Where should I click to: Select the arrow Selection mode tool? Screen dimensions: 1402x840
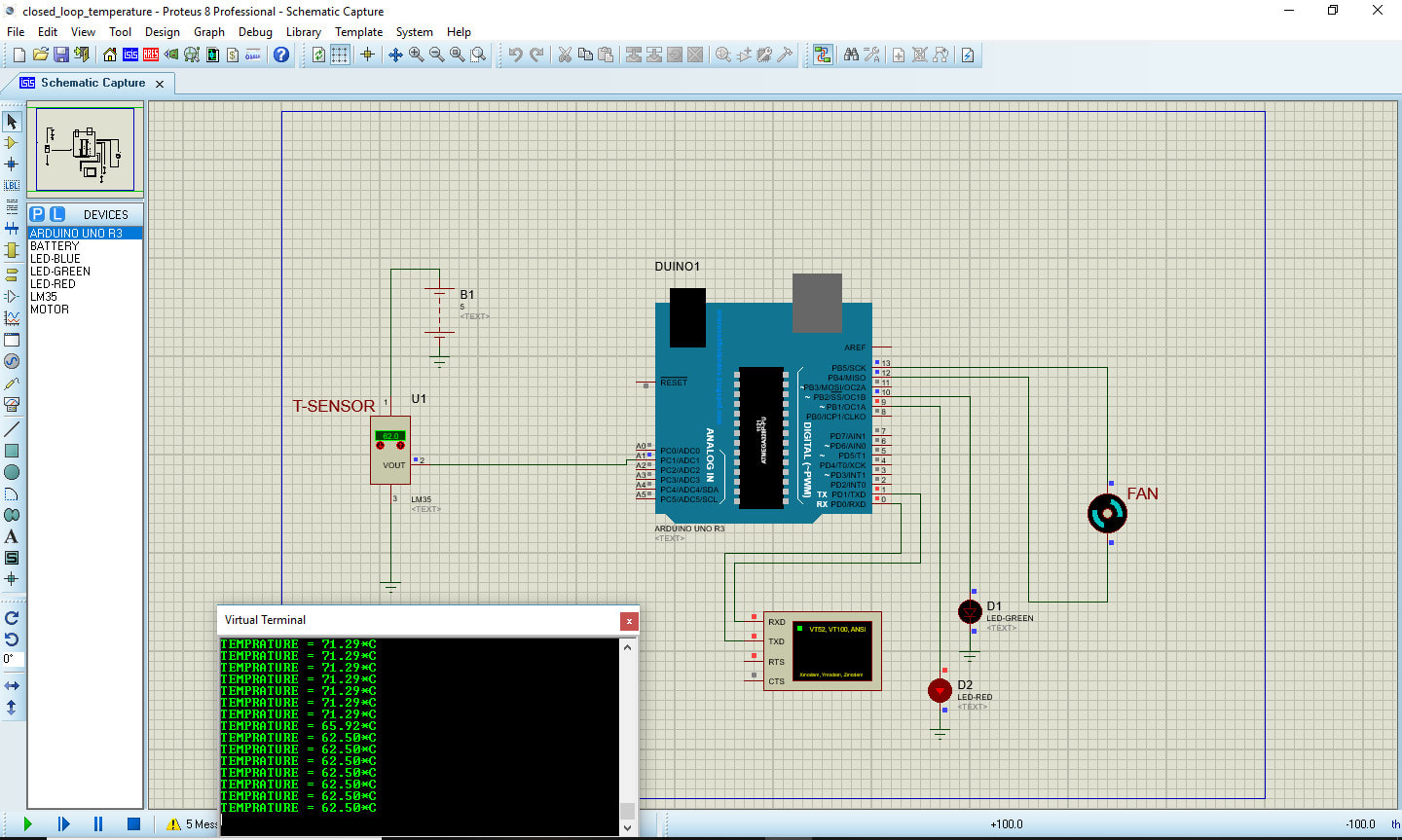click(12, 122)
